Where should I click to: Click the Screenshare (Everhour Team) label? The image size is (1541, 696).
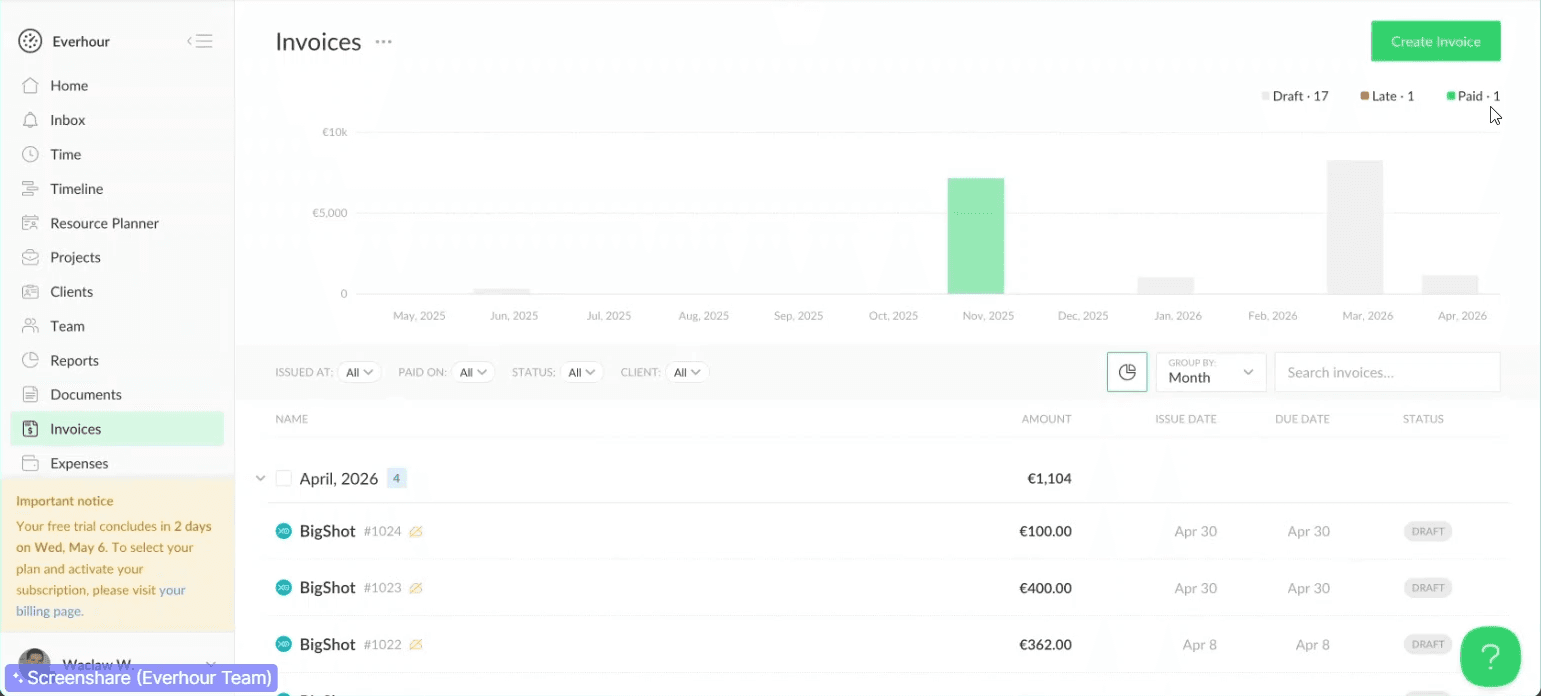(x=141, y=678)
